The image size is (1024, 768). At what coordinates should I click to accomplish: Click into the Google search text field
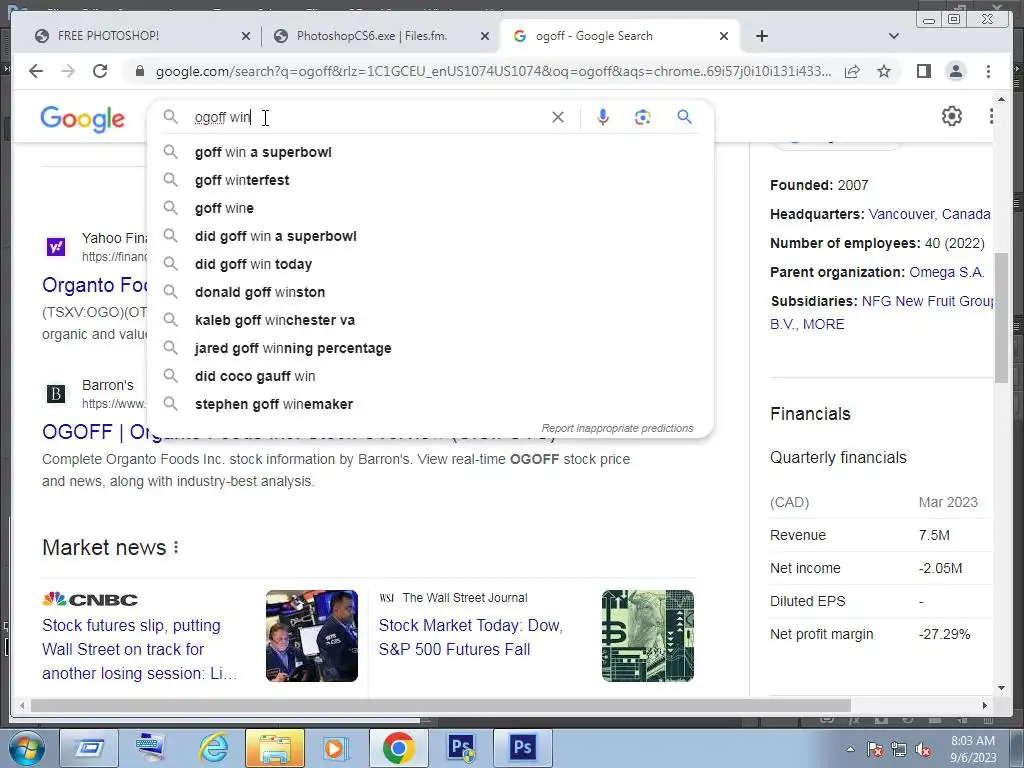pos(366,117)
